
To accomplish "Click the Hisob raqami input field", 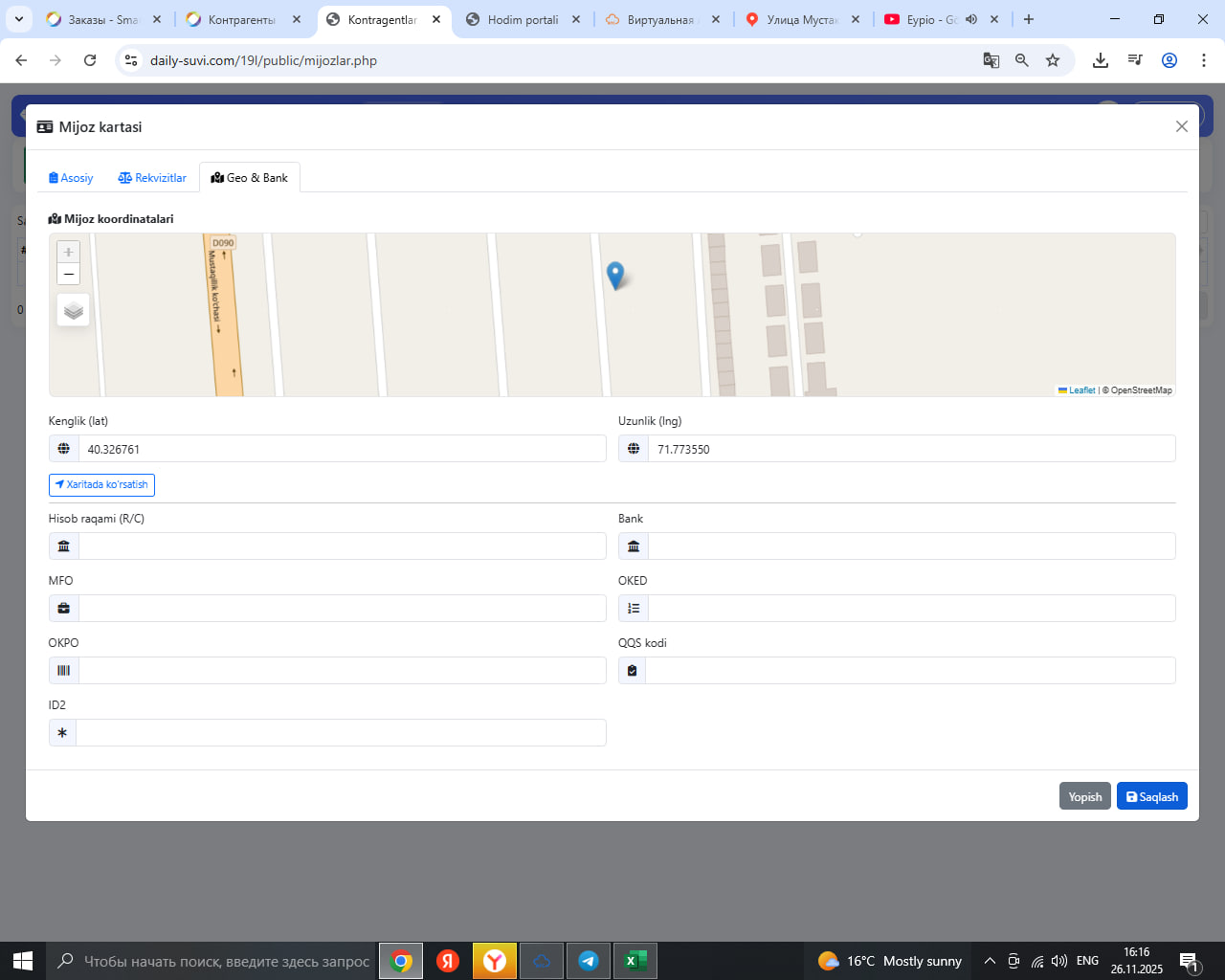I will click(x=341, y=546).
